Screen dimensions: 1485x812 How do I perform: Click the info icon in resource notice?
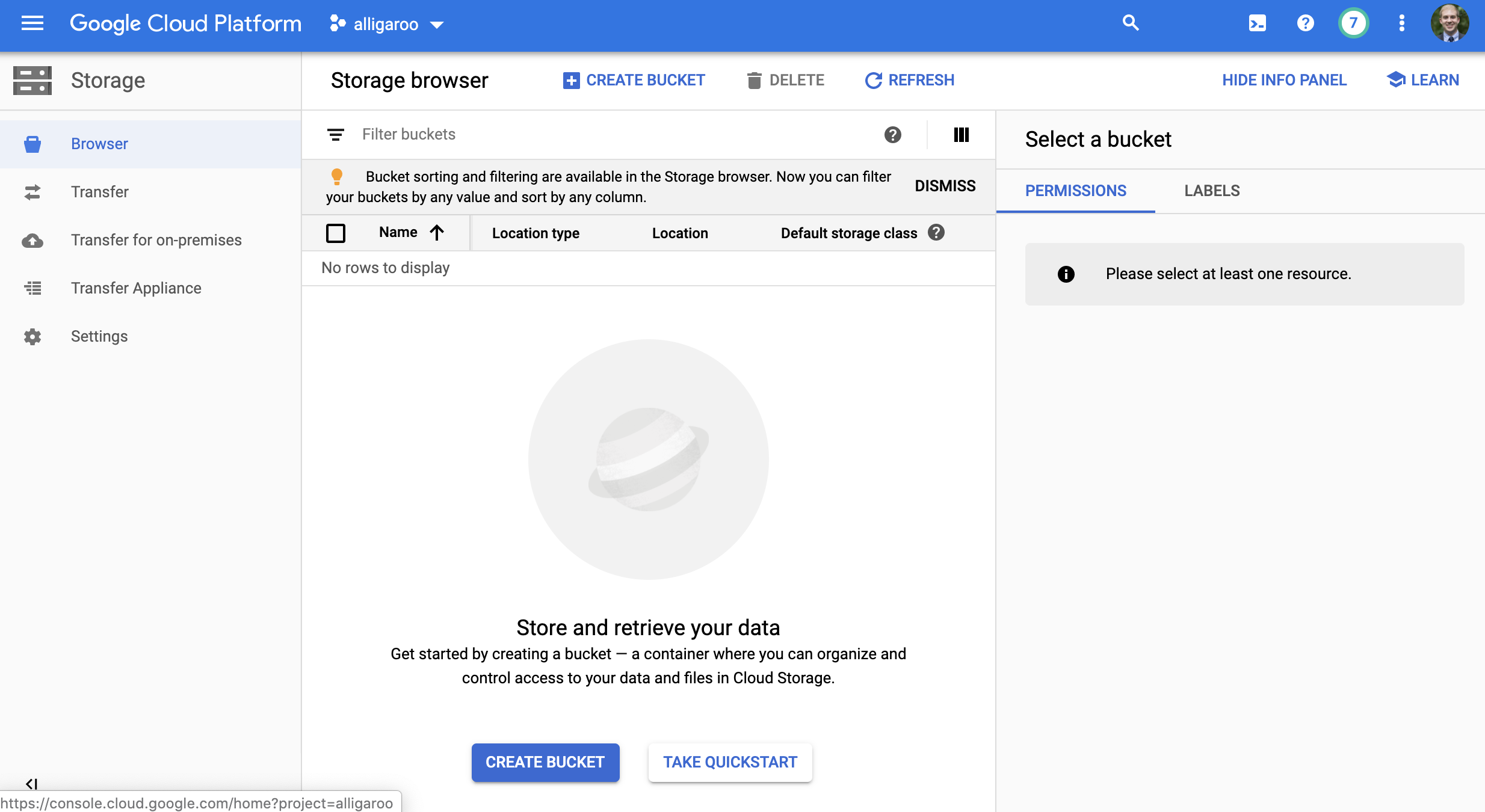click(x=1066, y=274)
